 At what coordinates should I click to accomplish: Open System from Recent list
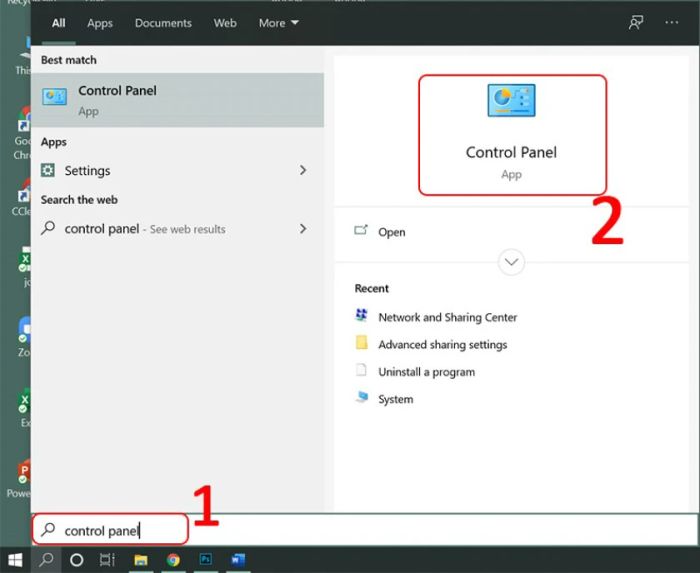click(x=396, y=399)
